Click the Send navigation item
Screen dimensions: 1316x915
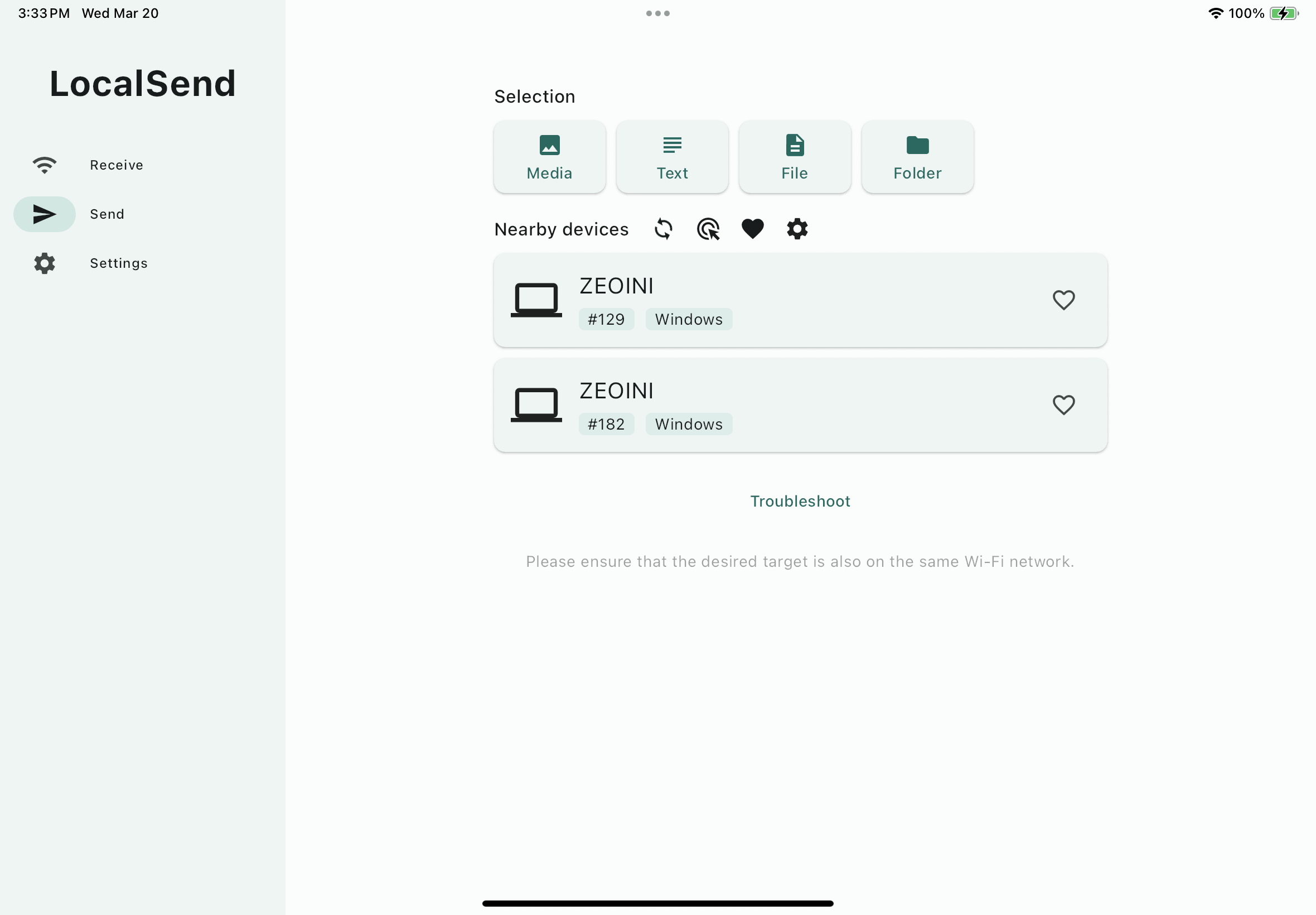[x=108, y=214]
